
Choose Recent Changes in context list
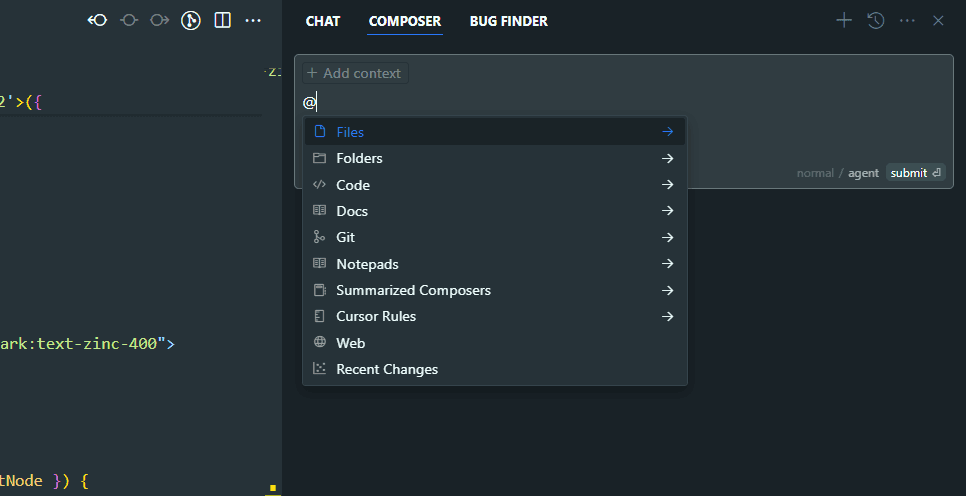coord(387,369)
